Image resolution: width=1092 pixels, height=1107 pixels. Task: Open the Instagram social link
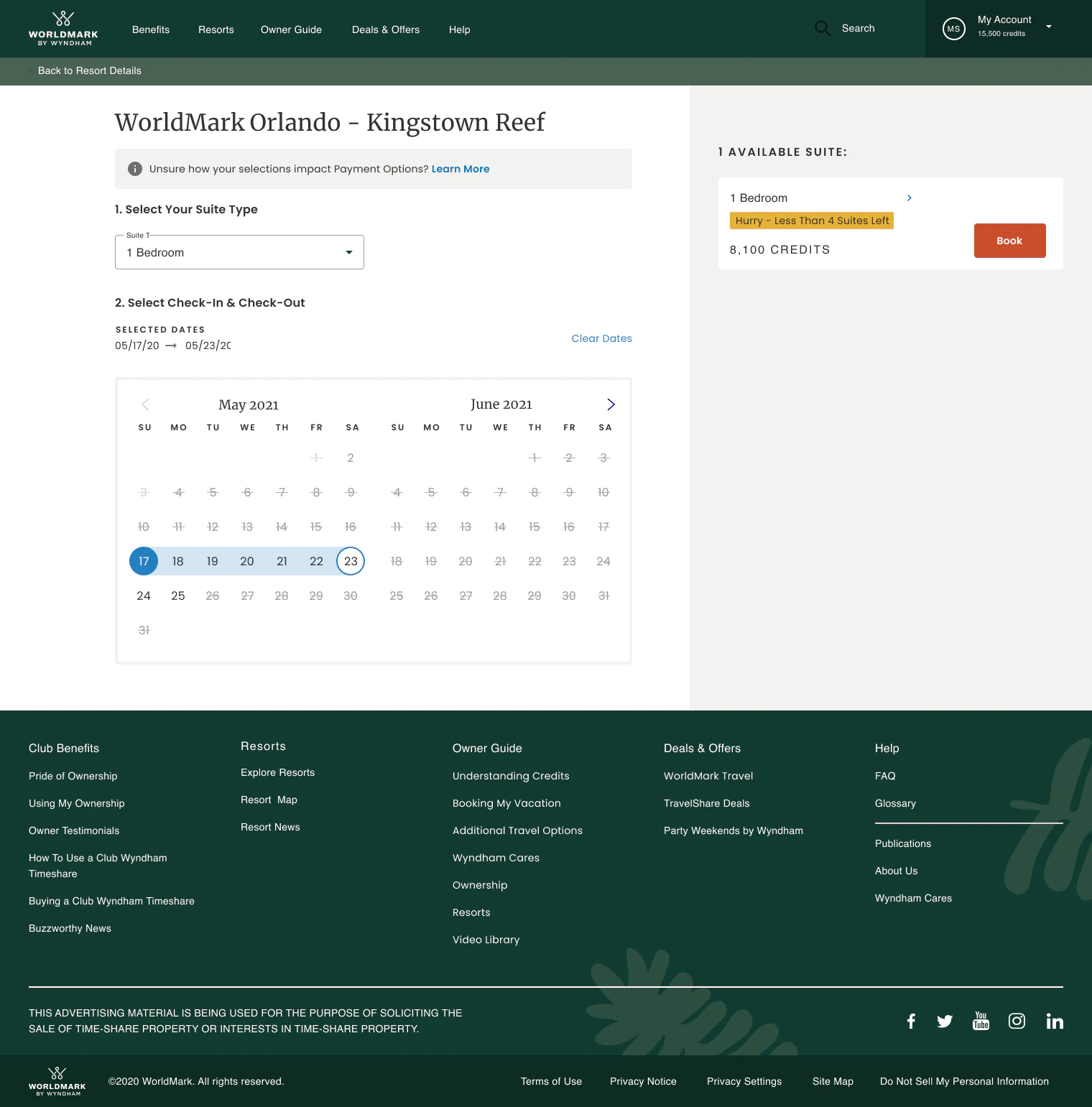pos(1017,1021)
